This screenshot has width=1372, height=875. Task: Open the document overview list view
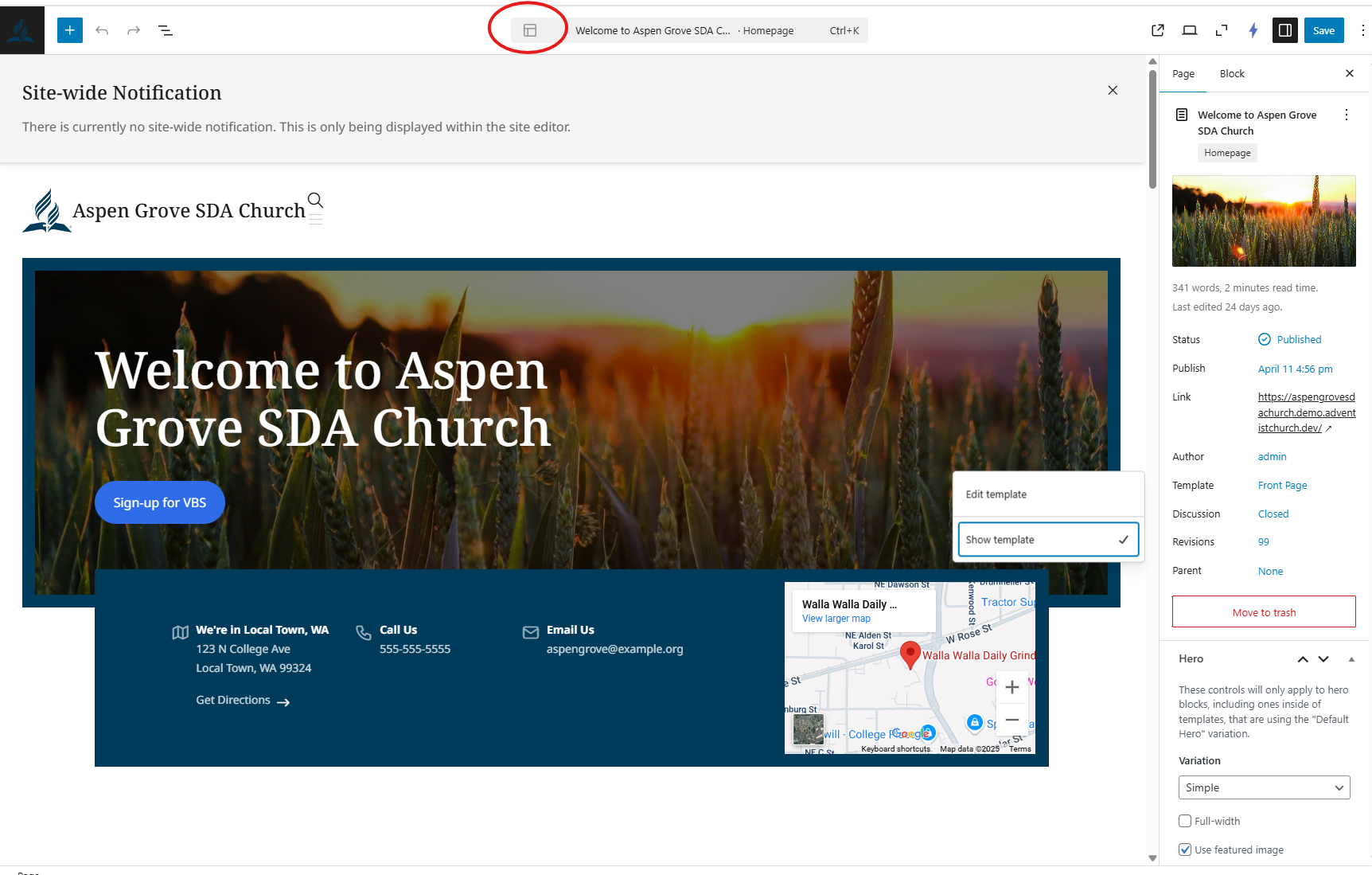point(166,30)
